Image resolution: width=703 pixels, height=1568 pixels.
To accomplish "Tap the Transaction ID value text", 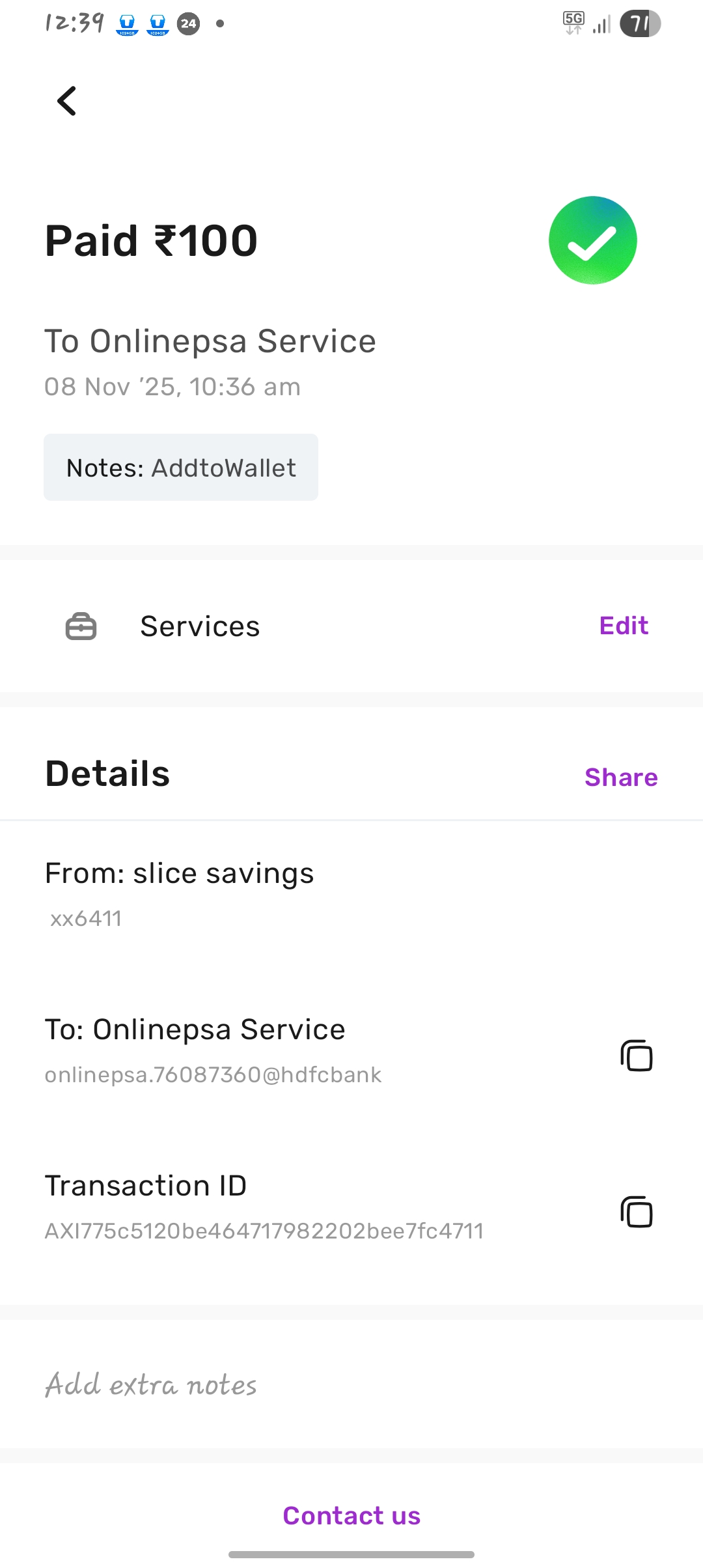I will click(264, 1231).
